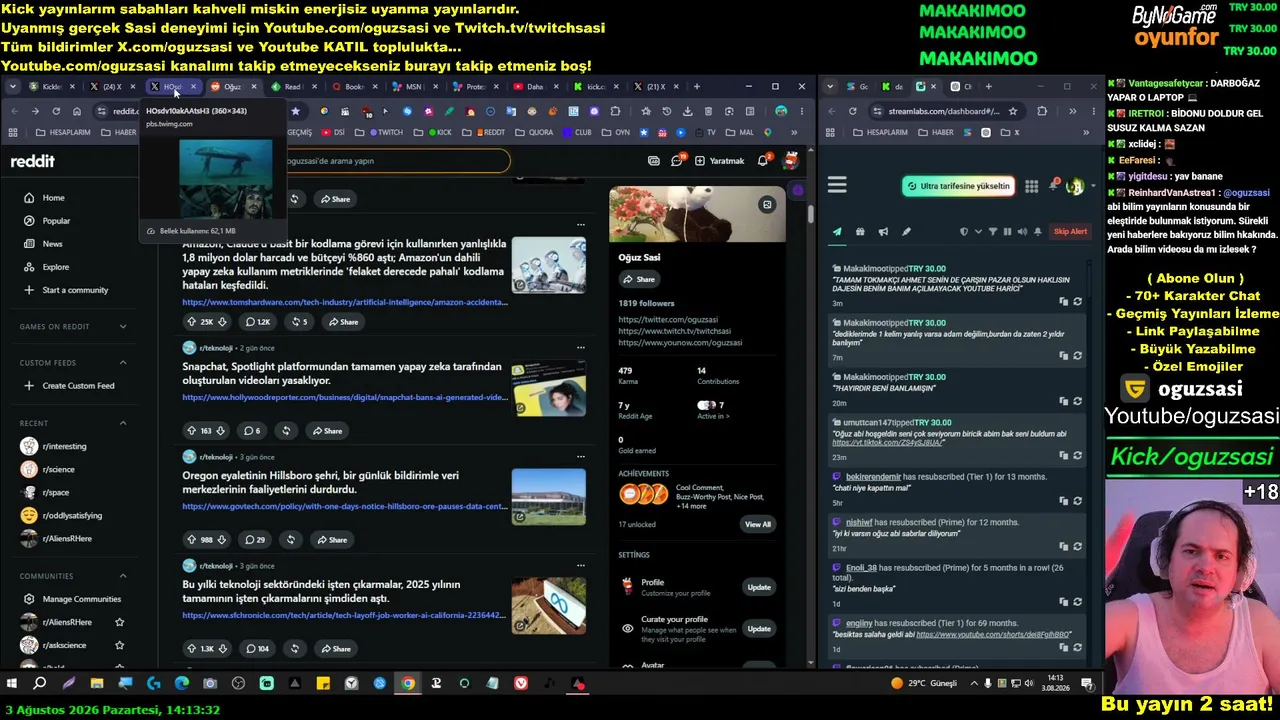Open Streamlabs hamburger menu
Viewport: 1280px width, 720px height.
(837, 185)
